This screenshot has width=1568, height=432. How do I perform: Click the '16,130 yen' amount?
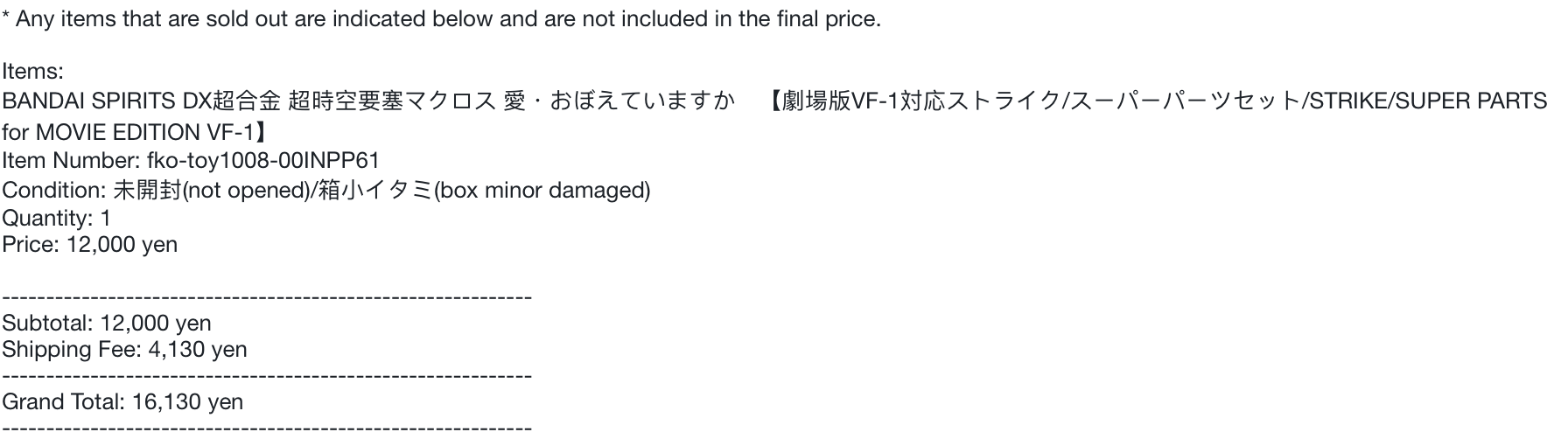(x=187, y=402)
